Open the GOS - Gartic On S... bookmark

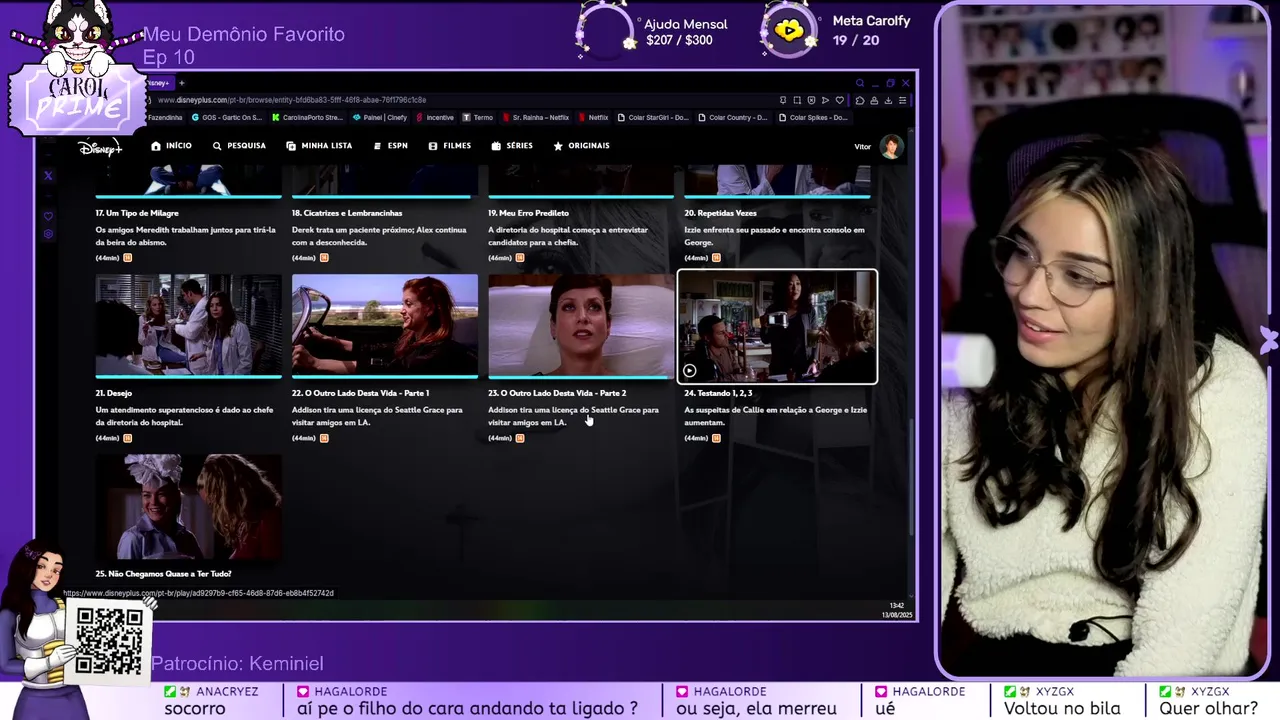point(227,118)
